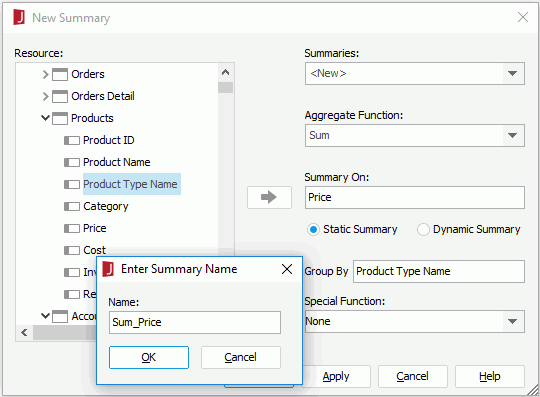Select Orders in the resource tree
Viewport: 540px width, 397px height.
coord(88,74)
